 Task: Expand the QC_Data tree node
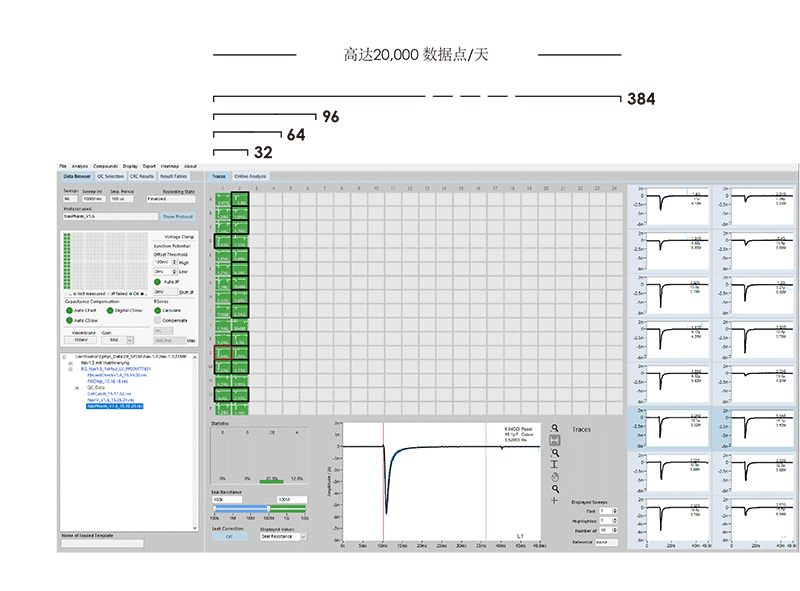tap(77, 388)
